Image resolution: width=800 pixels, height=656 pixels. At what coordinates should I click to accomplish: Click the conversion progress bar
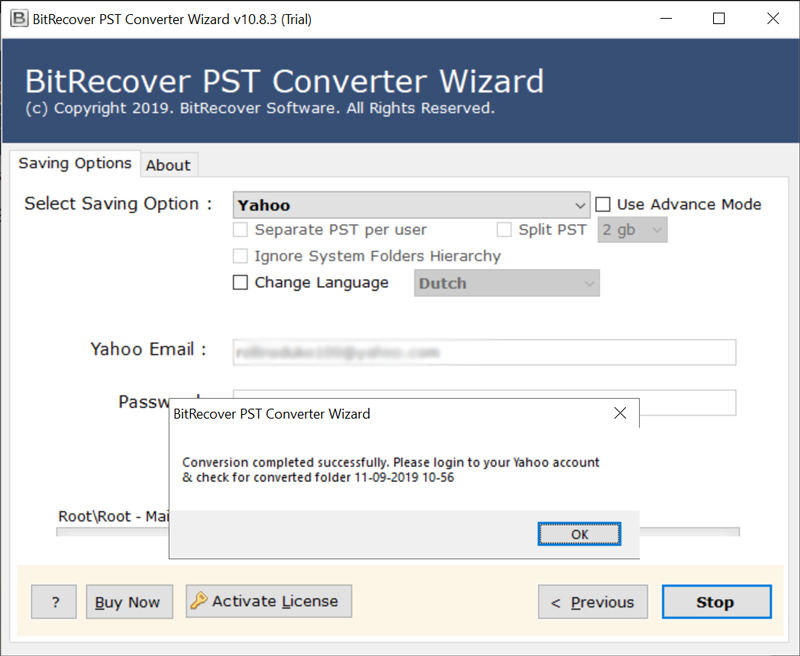tap(398, 532)
